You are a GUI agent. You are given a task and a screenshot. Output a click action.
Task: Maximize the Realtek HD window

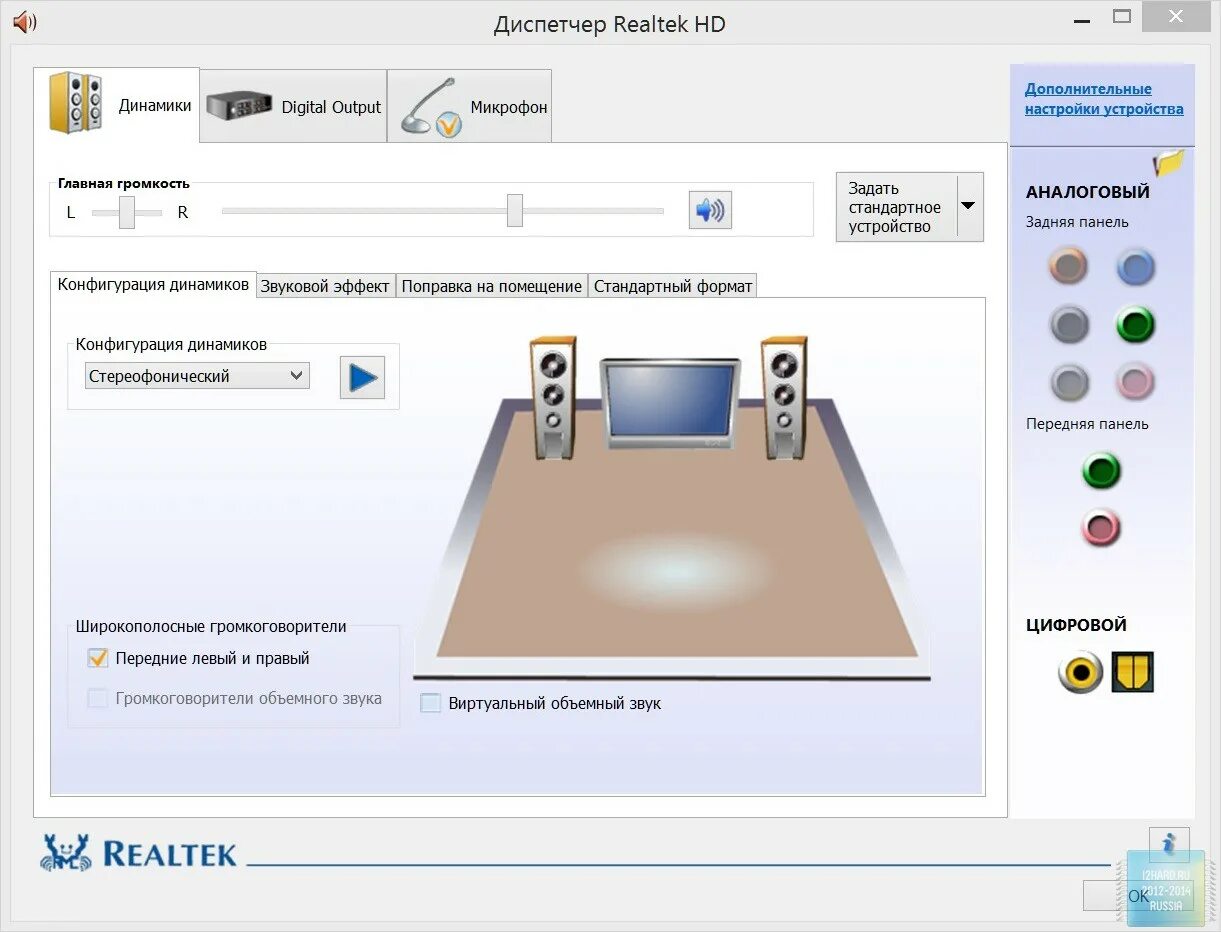tap(1122, 16)
